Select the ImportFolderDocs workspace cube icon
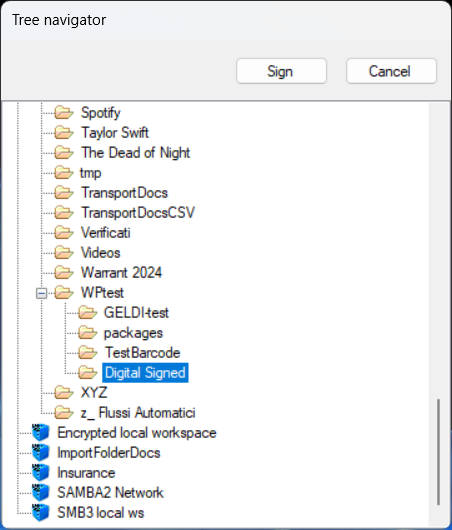 (41, 453)
